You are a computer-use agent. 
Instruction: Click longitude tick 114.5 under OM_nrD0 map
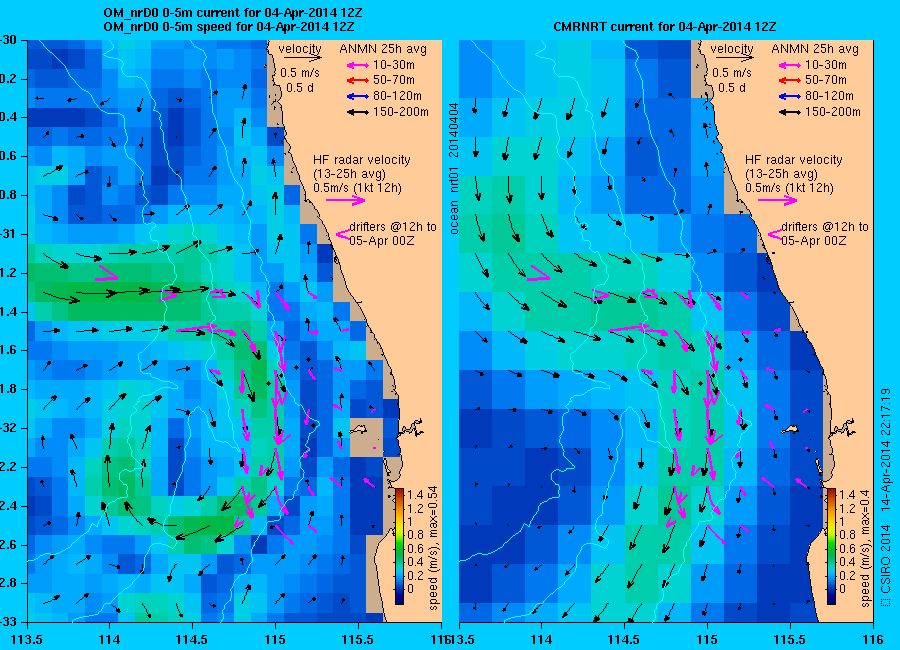pos(192,640)
